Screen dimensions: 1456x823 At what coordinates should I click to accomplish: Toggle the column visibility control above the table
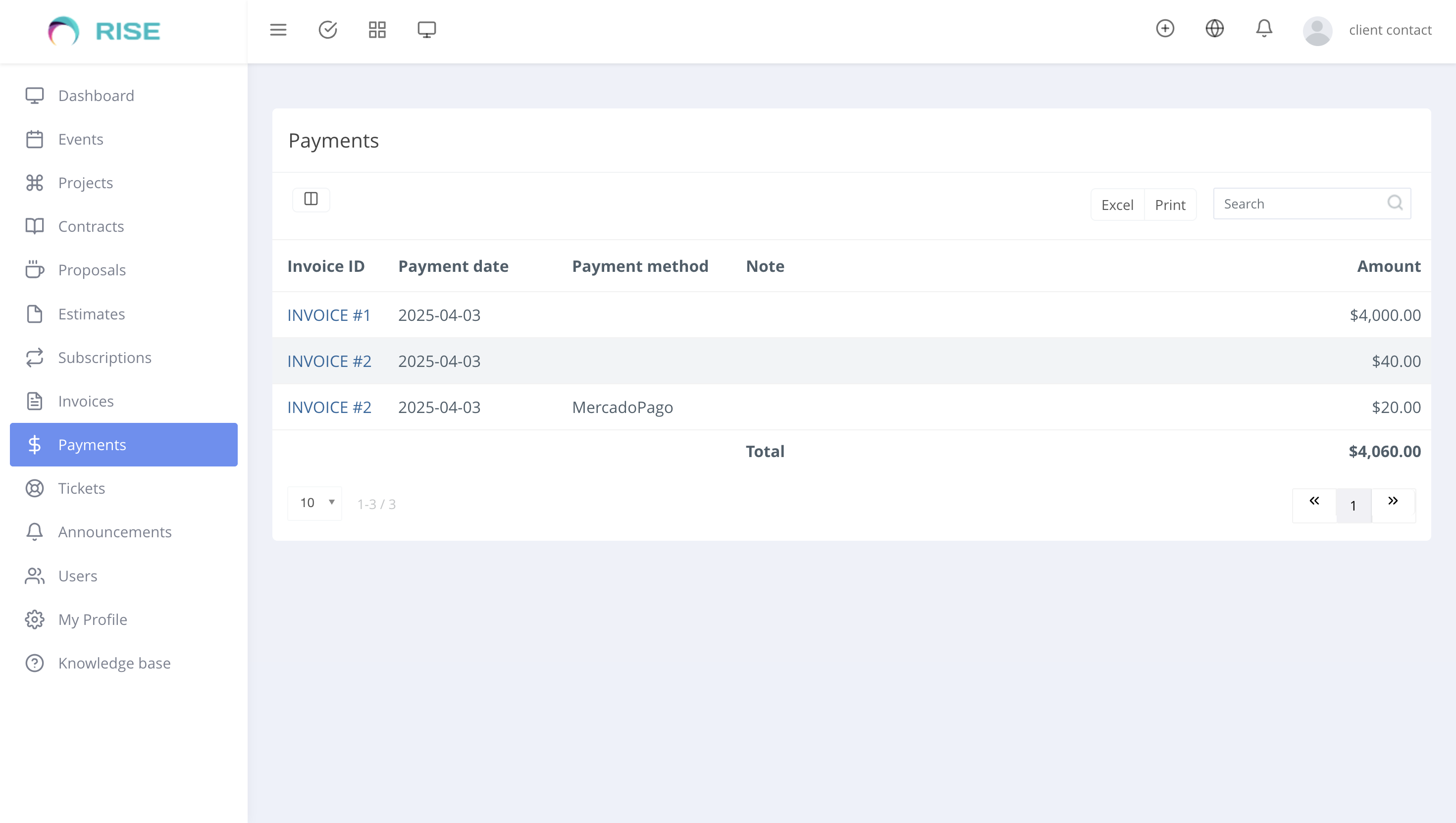(x=311, y=200)
